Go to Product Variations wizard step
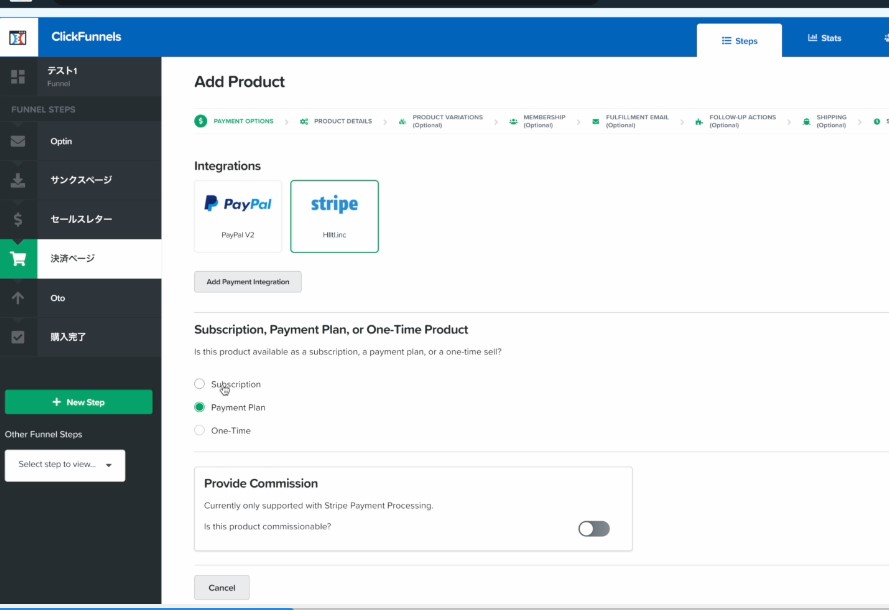Screen dimensions: 889x610 click(x=441, y=121)
